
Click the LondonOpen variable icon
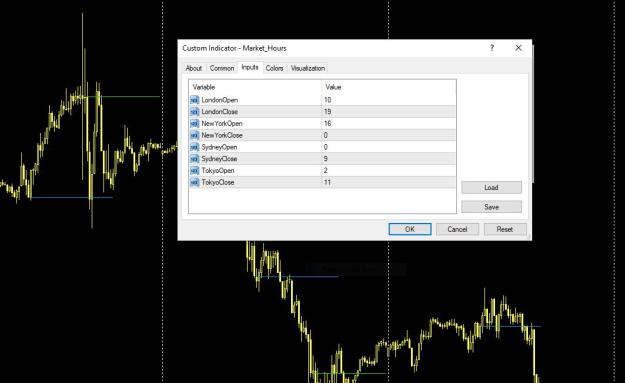point(195,100)
